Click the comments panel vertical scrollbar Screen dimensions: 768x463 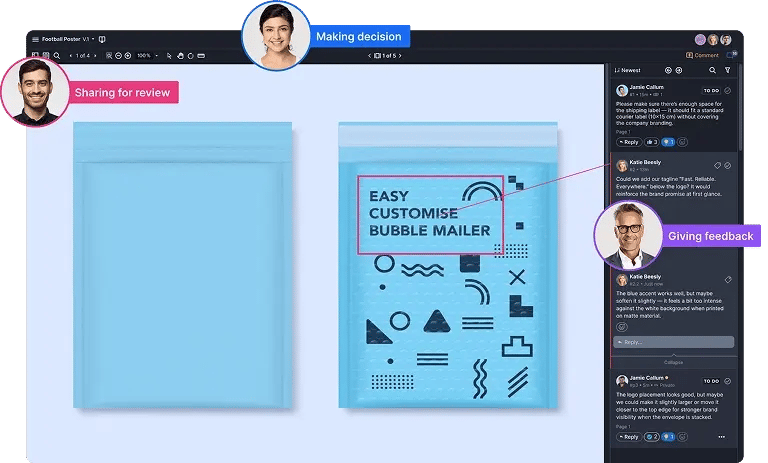coord(740,108)
